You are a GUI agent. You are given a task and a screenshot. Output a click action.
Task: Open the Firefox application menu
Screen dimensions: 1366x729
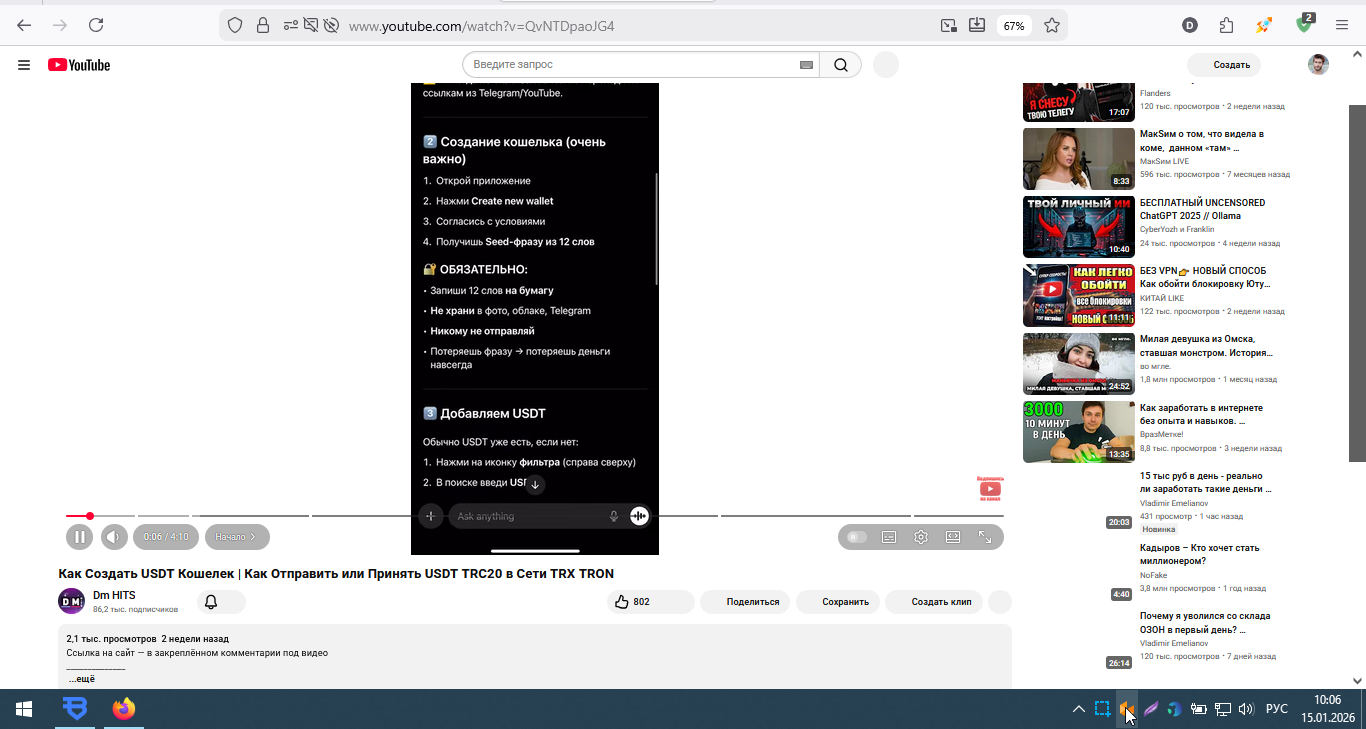(x=1342, y=25)
